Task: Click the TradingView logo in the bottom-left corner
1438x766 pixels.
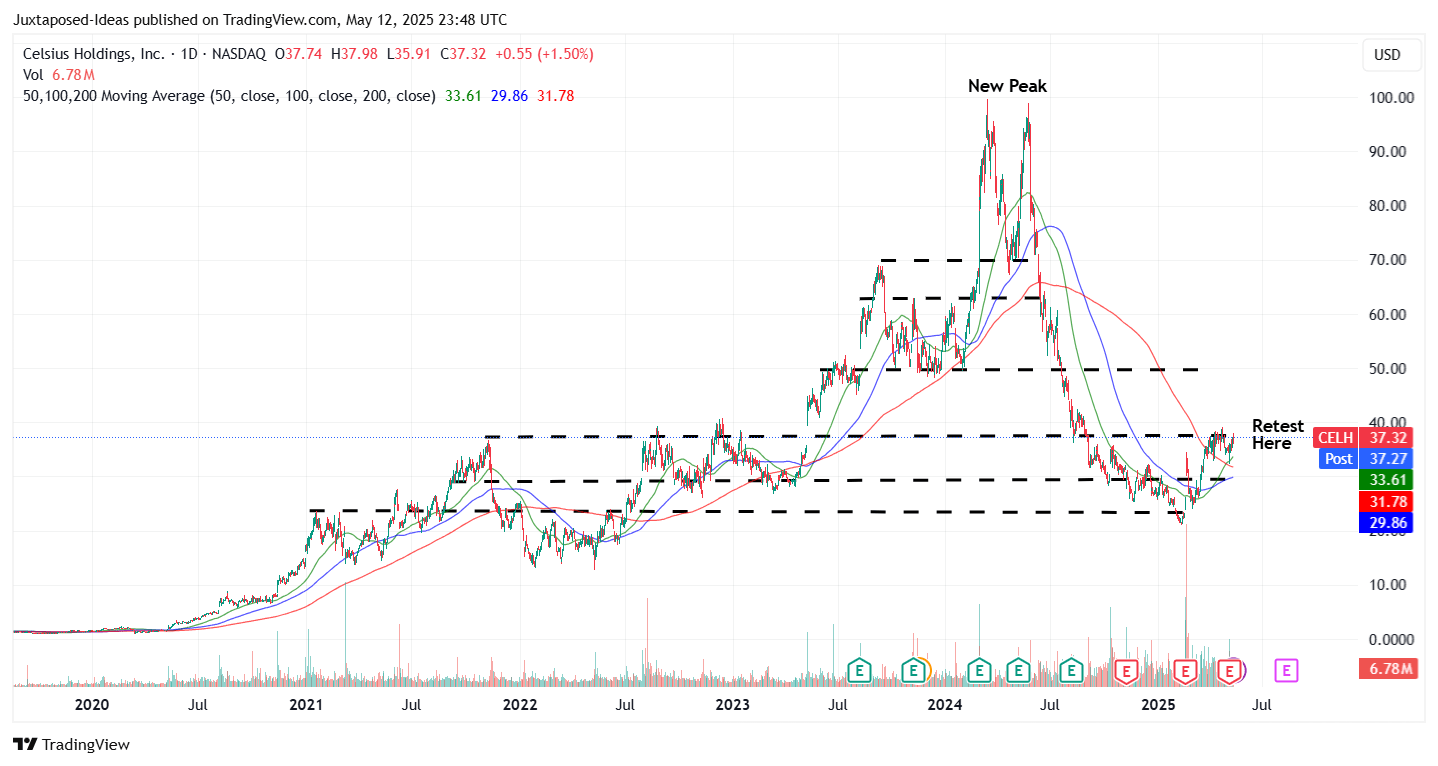Action: click(x=73, y=744)
